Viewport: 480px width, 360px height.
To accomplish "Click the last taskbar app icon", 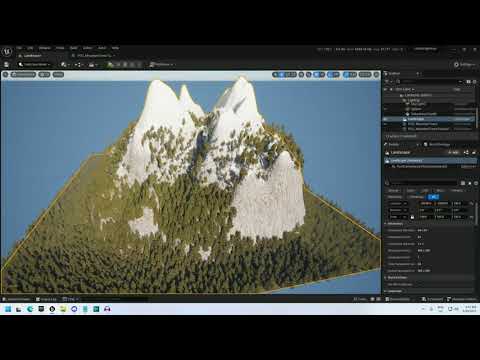I will (107, 309).
